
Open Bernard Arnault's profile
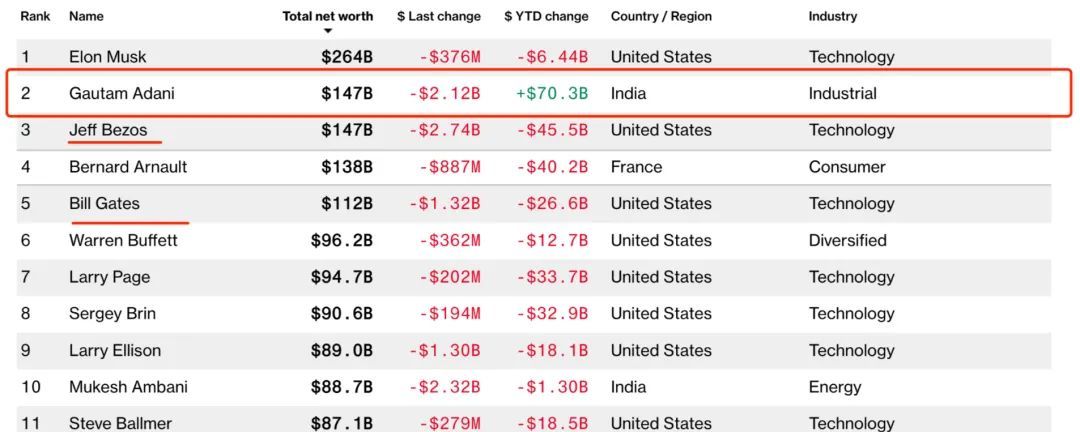click(128, 167)
